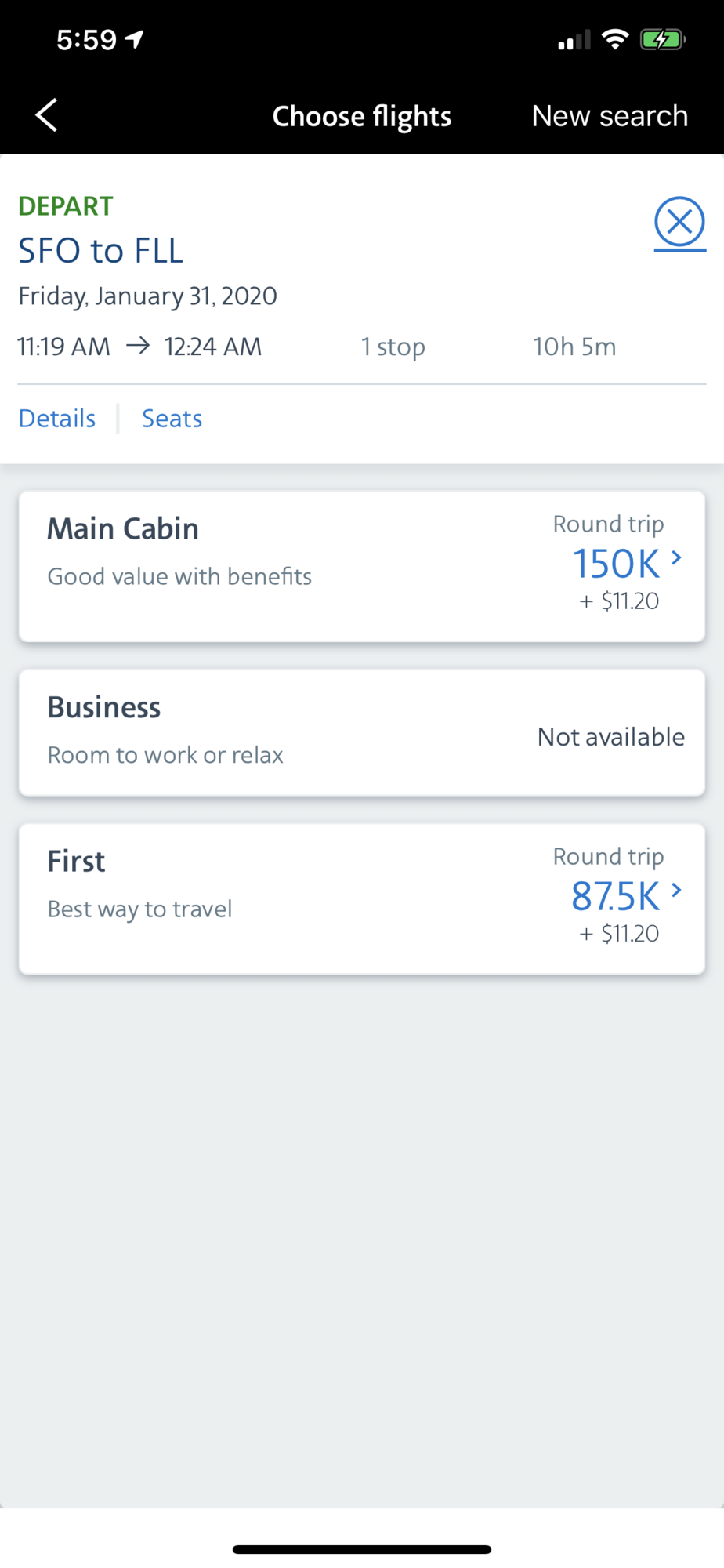Tap the Business not available card
The width and height of the screenshot is (724, 1568).
tap(361, 732)
